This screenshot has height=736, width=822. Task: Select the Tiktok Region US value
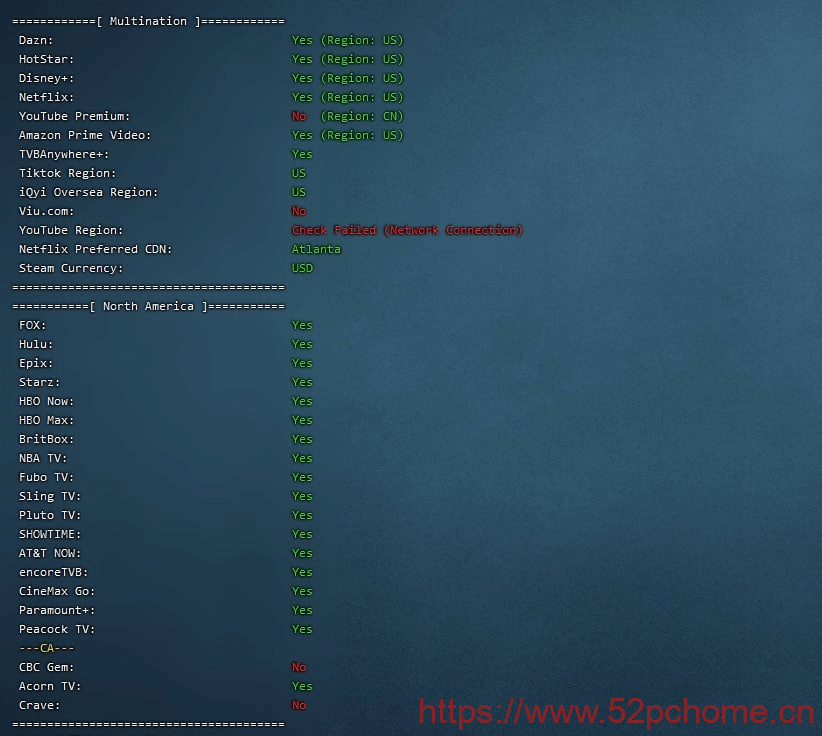point(299,173)
